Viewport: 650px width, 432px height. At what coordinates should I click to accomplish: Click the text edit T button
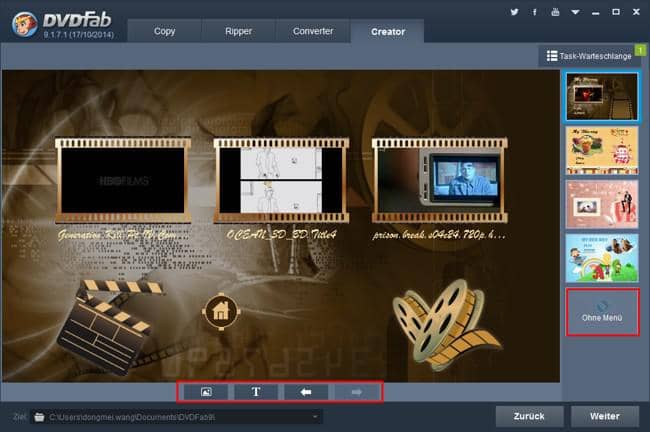coord(256,392)
